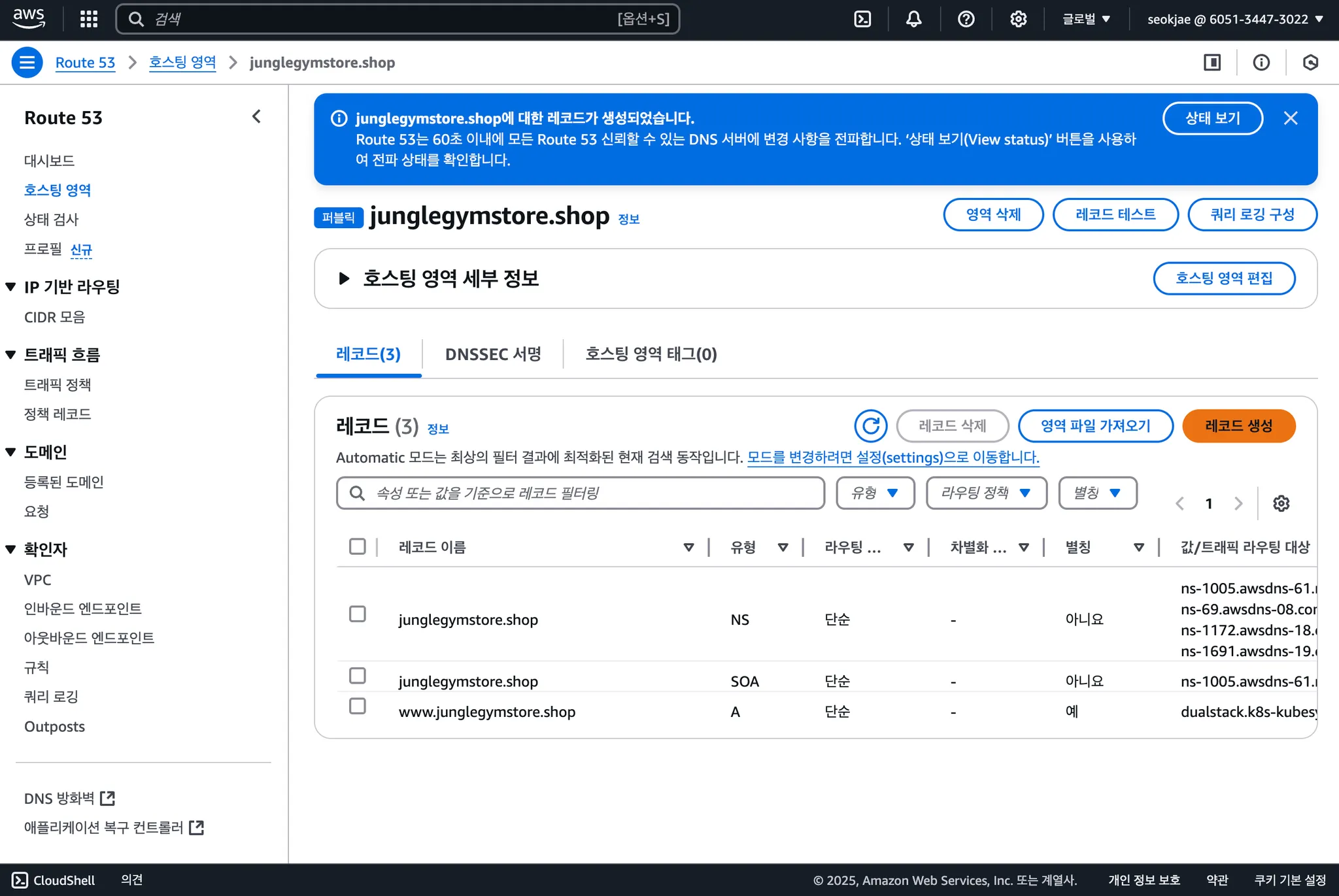Open the AWS services grid menu
This screenshot has height=896, width=1339.
tap(88, 19)
